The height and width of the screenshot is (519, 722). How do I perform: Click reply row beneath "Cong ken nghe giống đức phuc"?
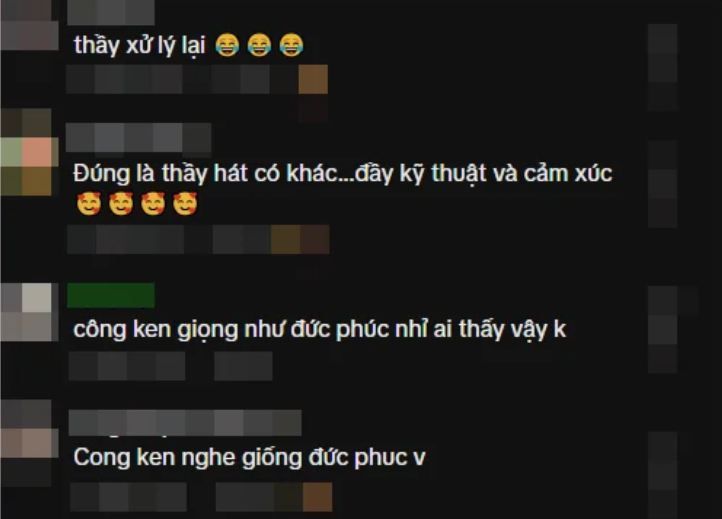(x=201, y=497)
